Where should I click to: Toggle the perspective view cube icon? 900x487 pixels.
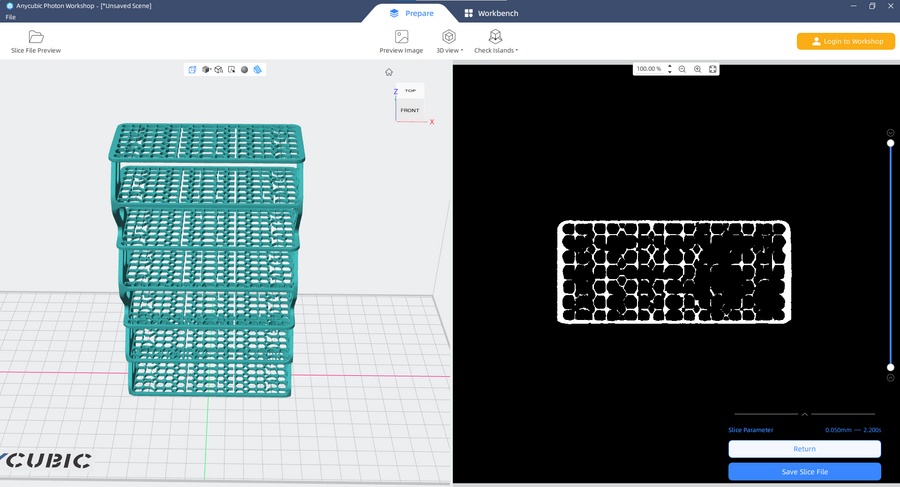pos(192,70)
